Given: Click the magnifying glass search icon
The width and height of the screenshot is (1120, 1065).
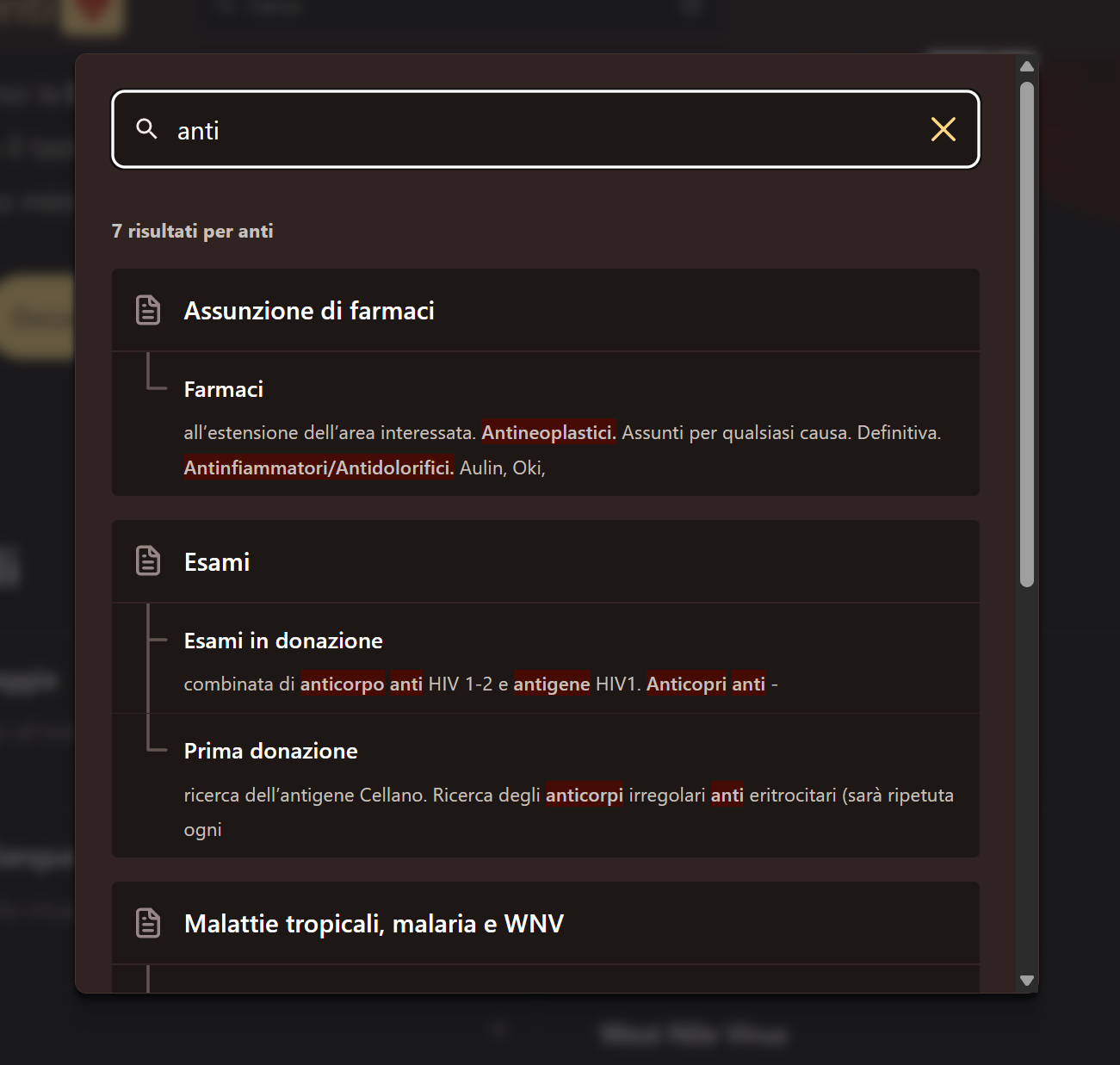Looking at the screenshot, I should point(147,129).
